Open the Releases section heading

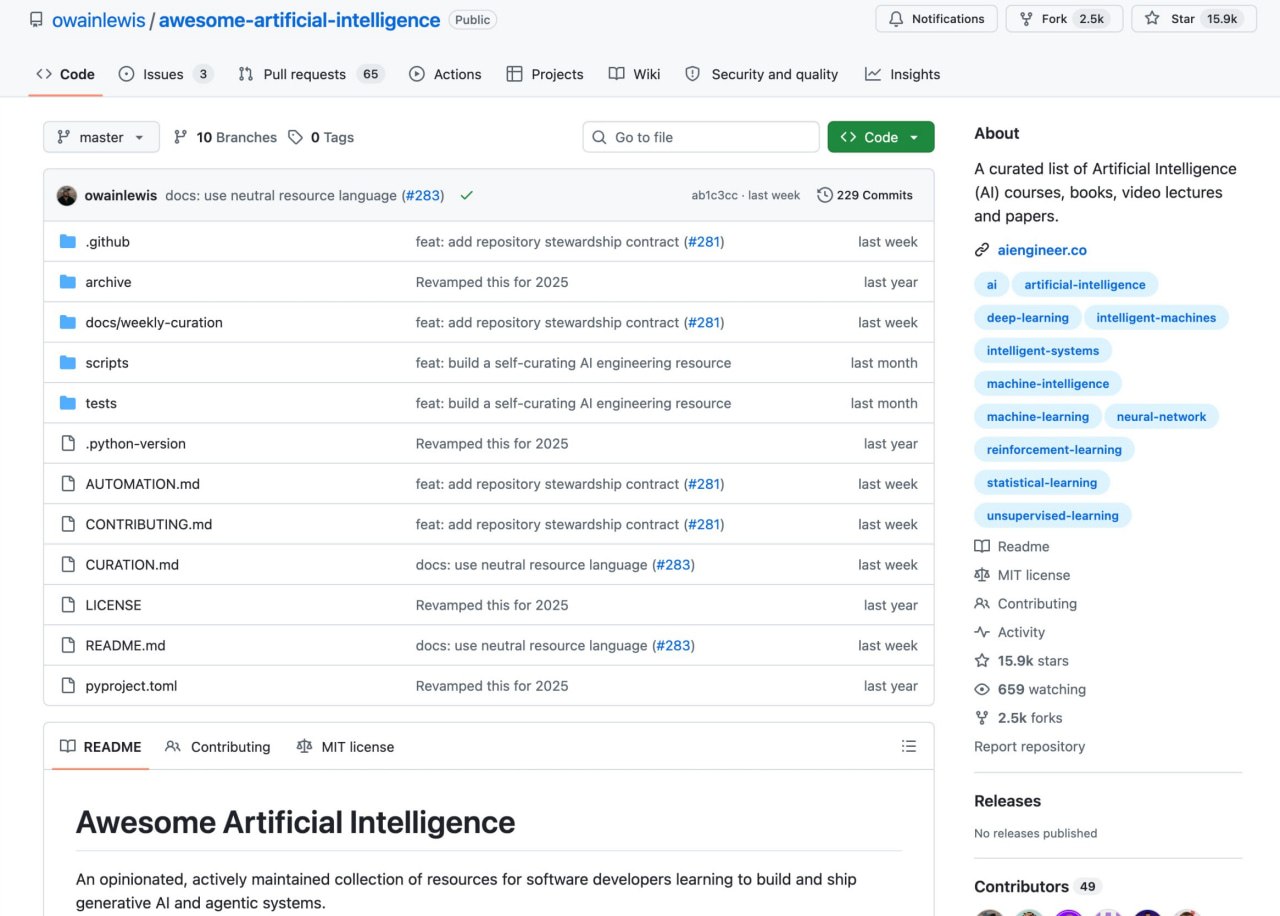coord(1007,801)
